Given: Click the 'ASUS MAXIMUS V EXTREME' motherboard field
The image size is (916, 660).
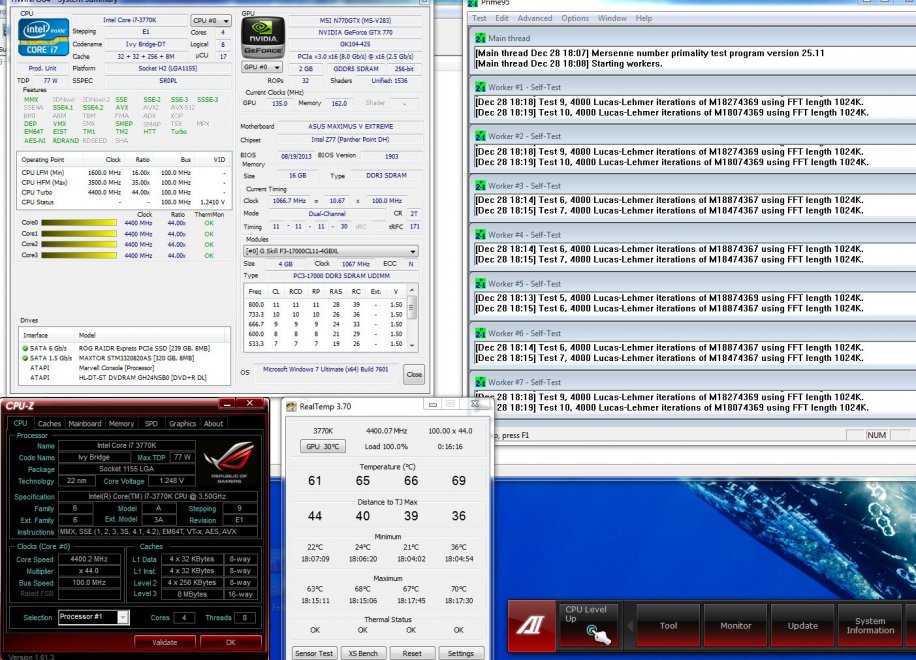Looking at the screenshot, I should (x=351, y=126).
